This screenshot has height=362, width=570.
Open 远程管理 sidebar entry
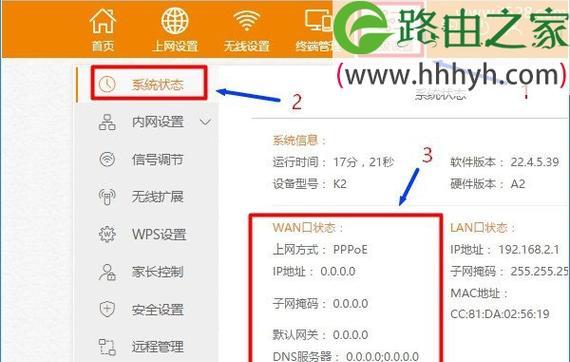[158, 347]
